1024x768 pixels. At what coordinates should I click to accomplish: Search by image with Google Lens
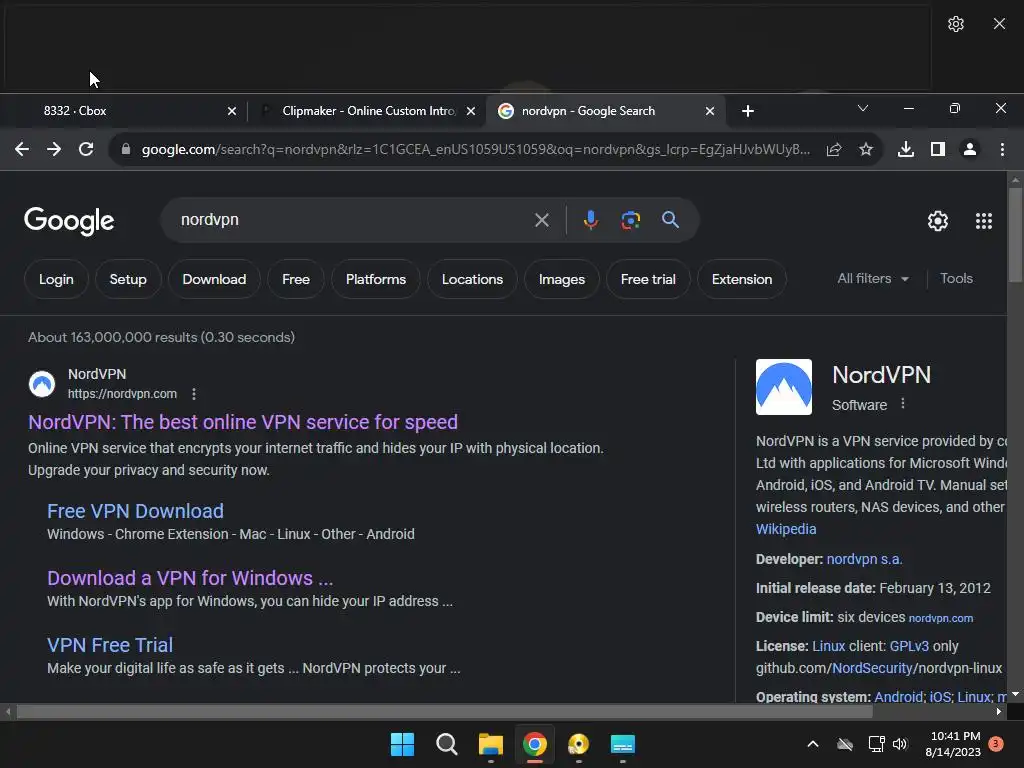[630, 220]
